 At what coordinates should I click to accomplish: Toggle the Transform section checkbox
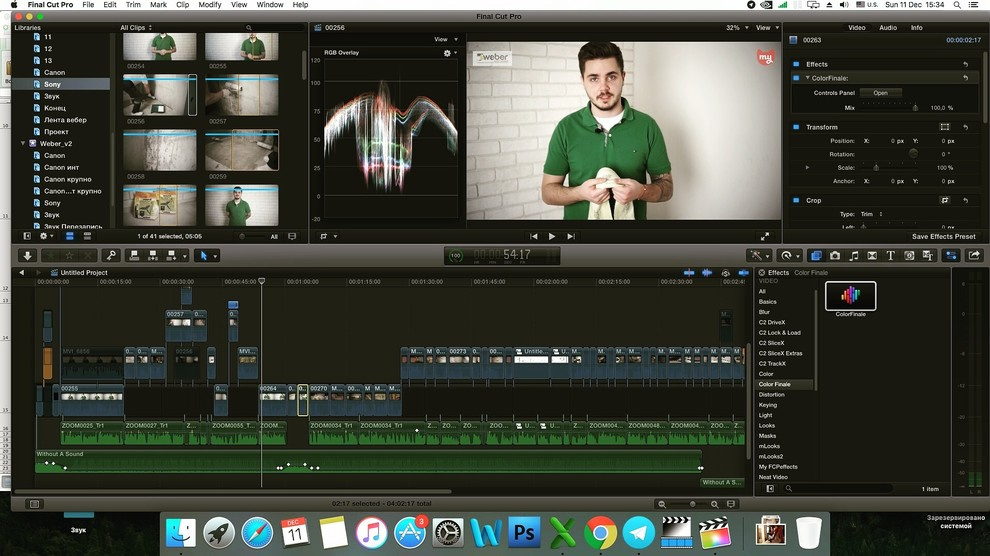[796, 127]
